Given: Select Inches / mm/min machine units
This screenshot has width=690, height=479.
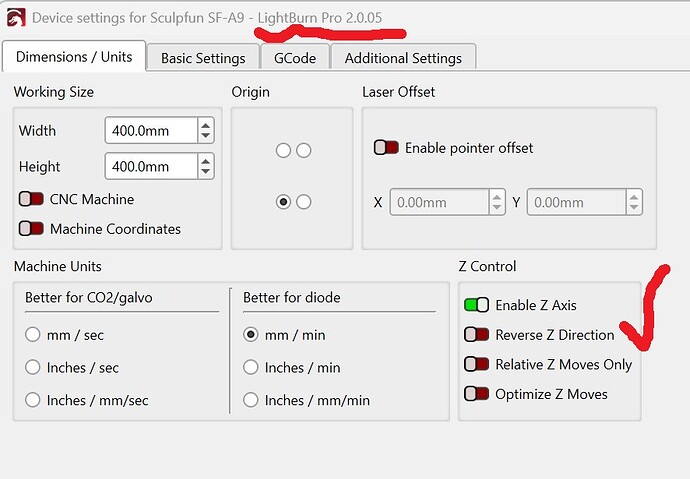Looking at the screenshot, I should click(x=251, y=400).
